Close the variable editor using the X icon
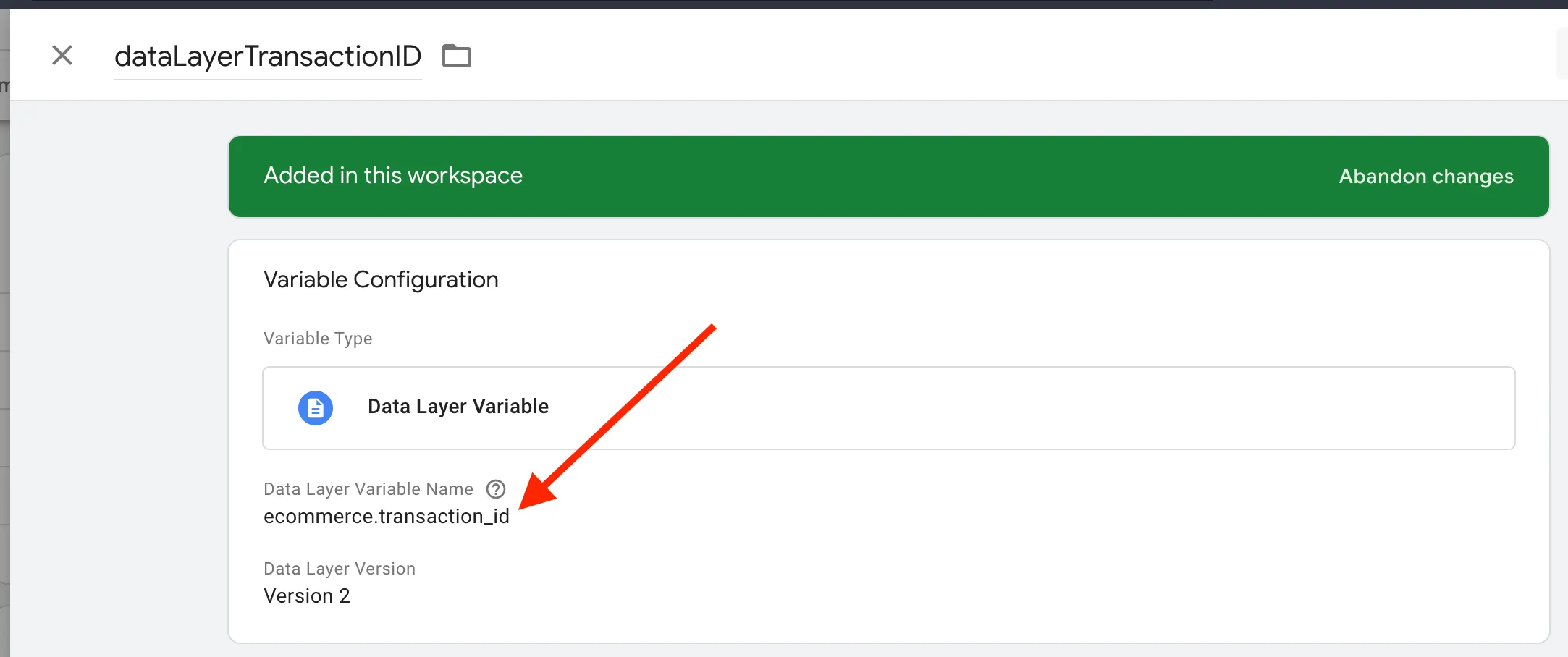 pyautogui.click(x=62, y=55)
